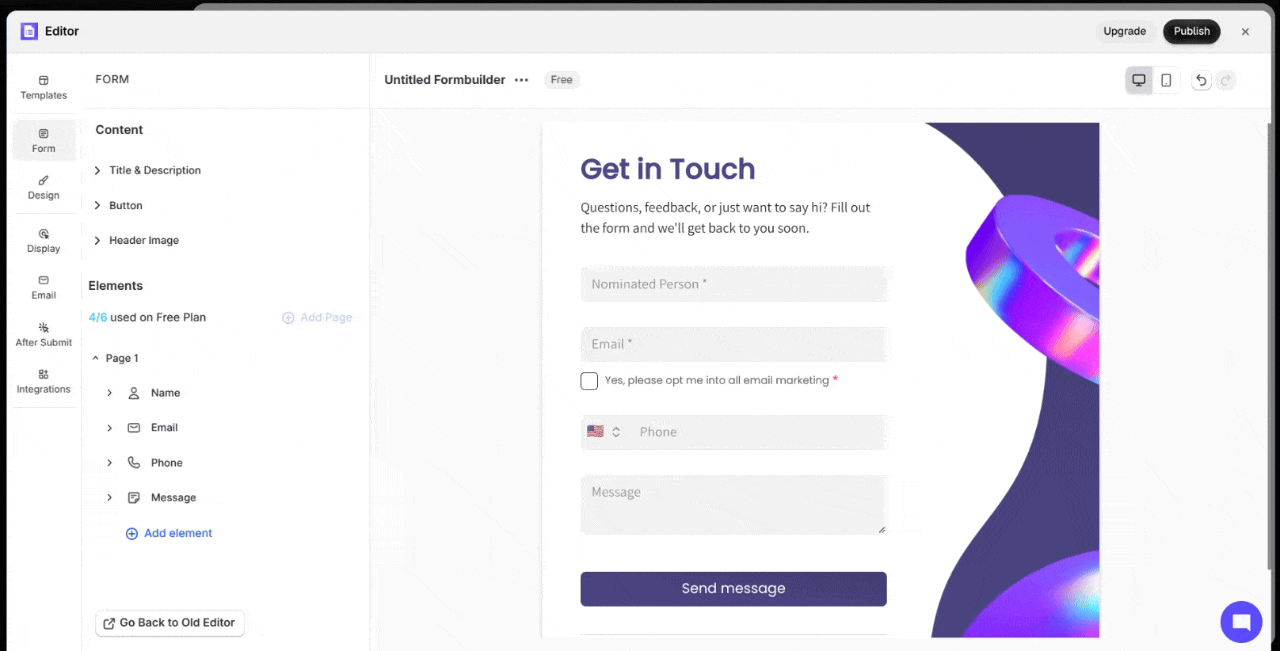Expand the Button content section
Screen dimensions: 1280x651
118,206
